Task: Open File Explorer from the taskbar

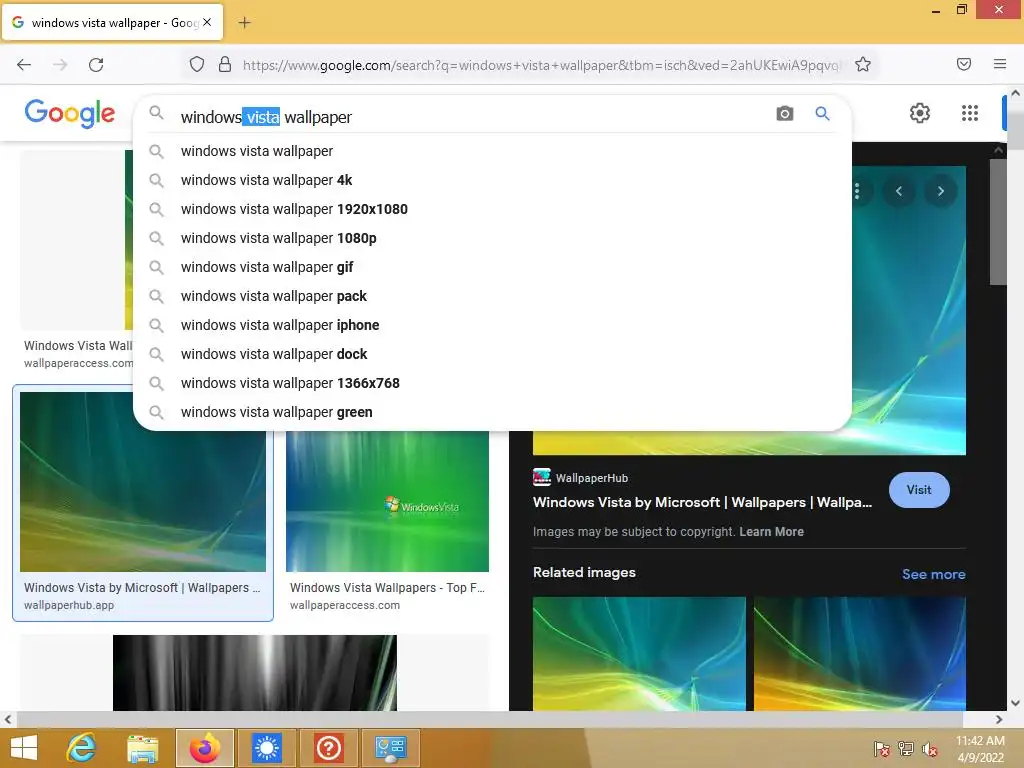Action: tap(143, 748)
